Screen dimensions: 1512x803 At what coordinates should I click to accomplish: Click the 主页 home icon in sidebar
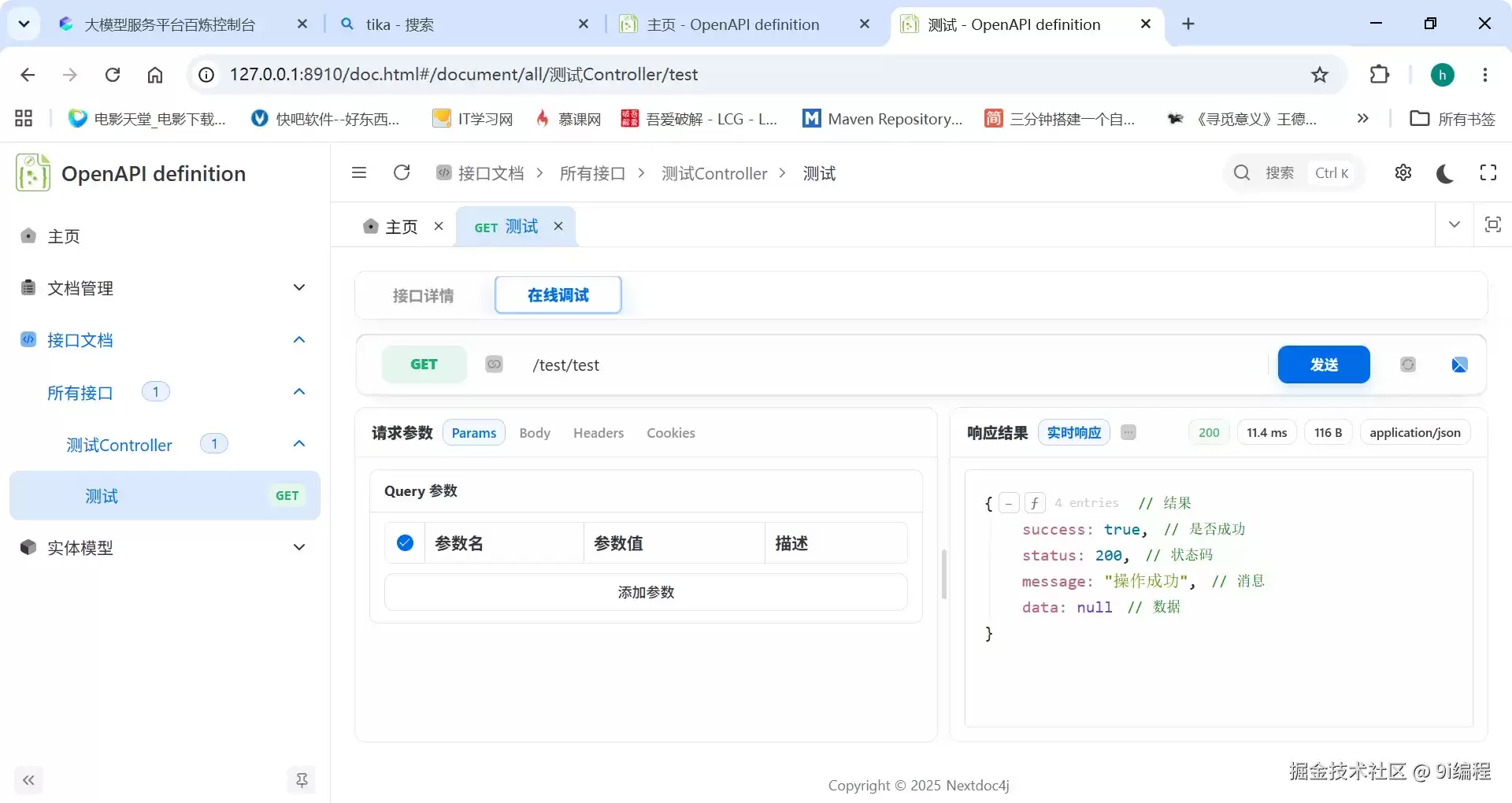tap(28, 235)
